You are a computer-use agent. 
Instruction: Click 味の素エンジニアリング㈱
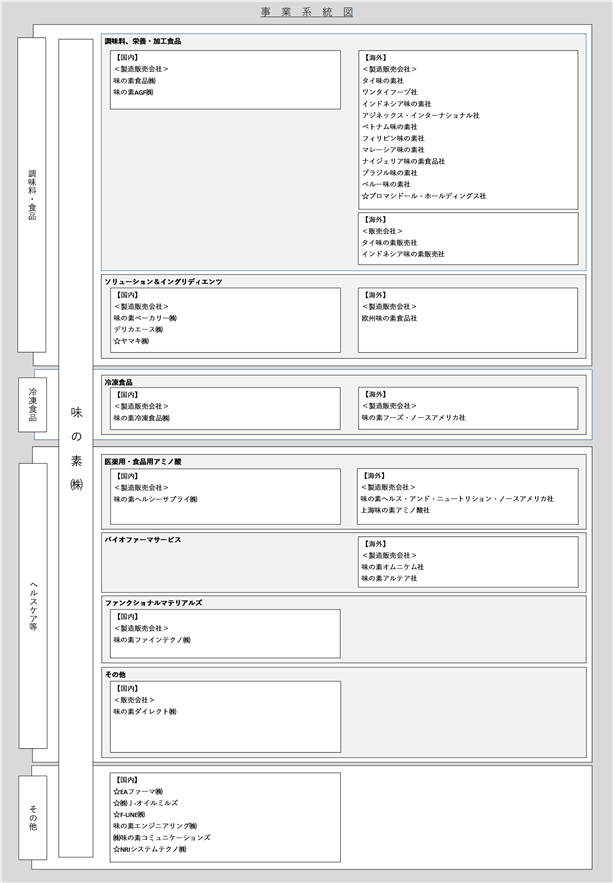point(155,826)
